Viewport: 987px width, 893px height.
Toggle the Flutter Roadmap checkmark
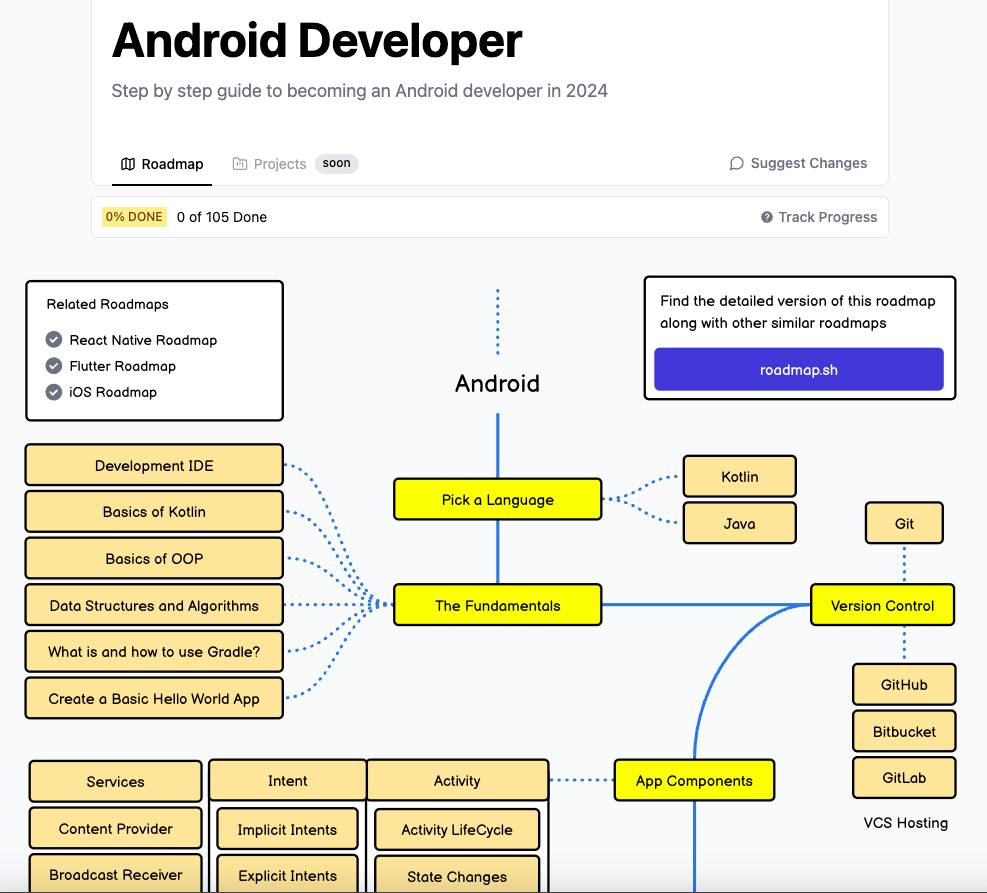point(54,366)
